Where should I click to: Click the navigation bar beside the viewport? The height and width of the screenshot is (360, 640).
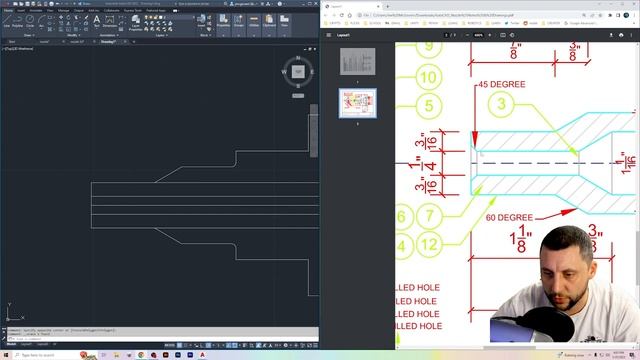point(313,131)
